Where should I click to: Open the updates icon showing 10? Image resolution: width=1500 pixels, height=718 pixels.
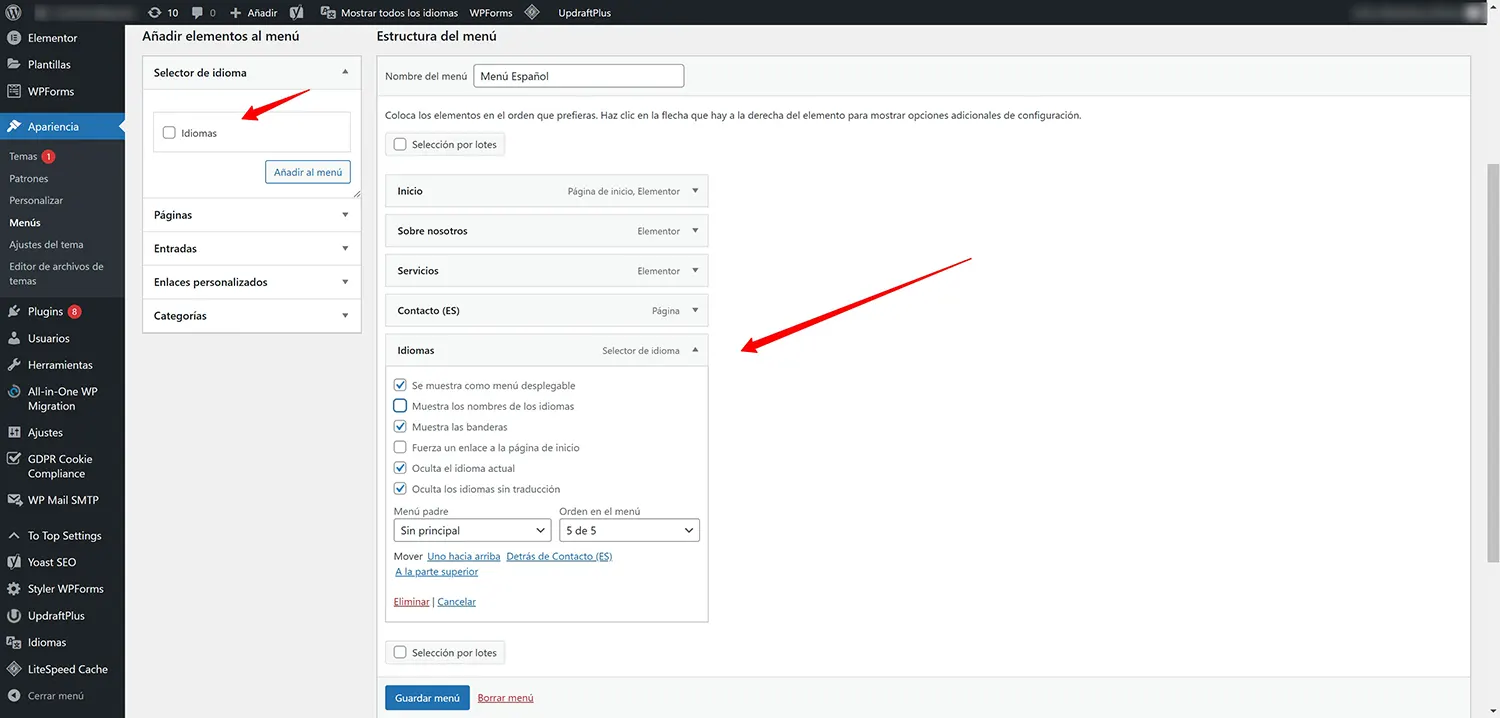(x=163, y=13)
